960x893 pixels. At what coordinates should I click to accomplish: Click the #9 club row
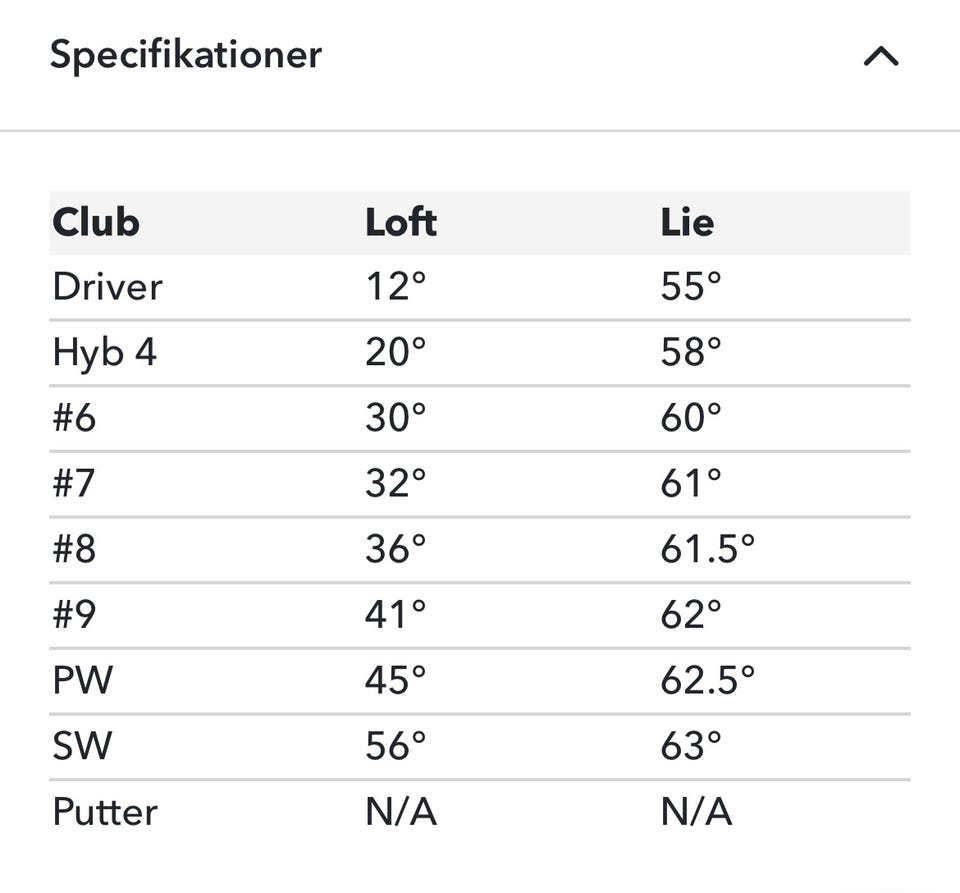[480, 615]
